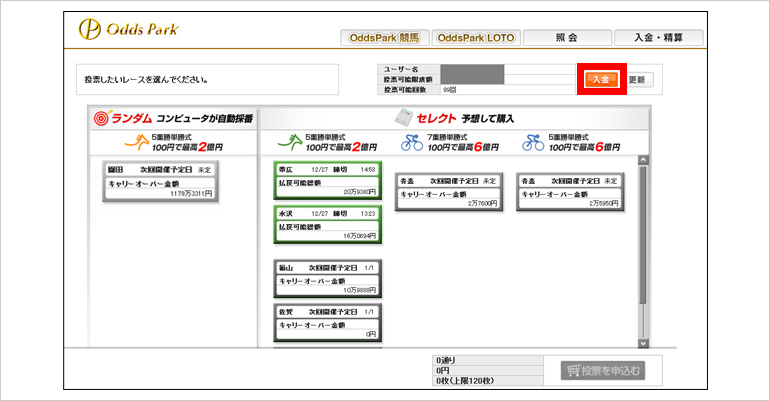Click the 投票可能回数 label
The image size is (770, 401).
[x=405, y=90]
